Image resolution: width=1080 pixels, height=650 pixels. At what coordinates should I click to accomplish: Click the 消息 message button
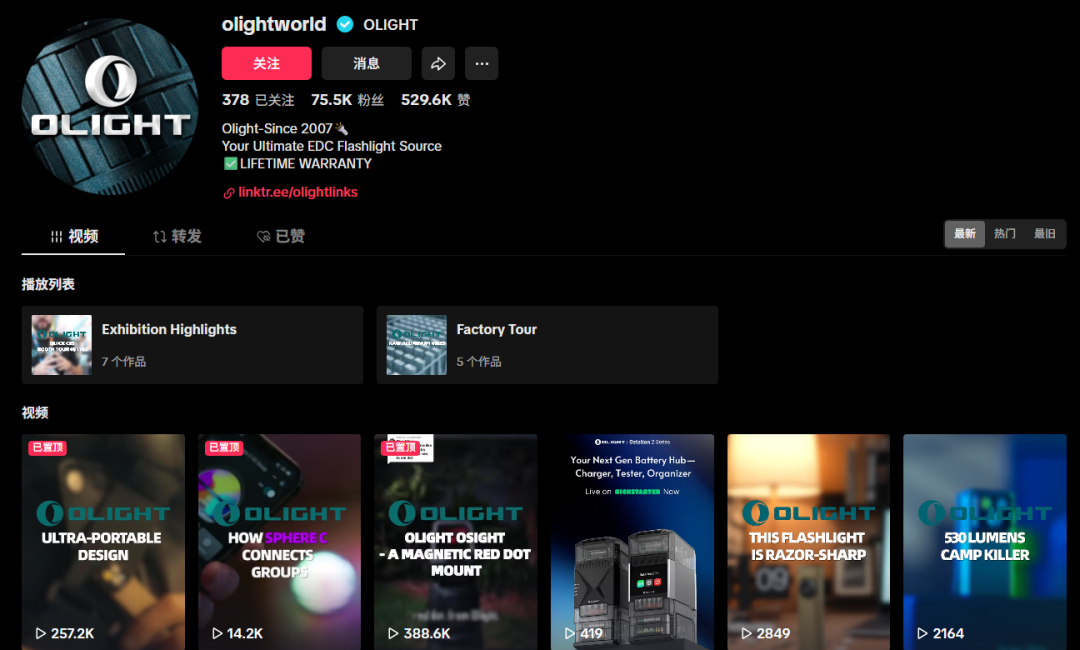[366, 63]
